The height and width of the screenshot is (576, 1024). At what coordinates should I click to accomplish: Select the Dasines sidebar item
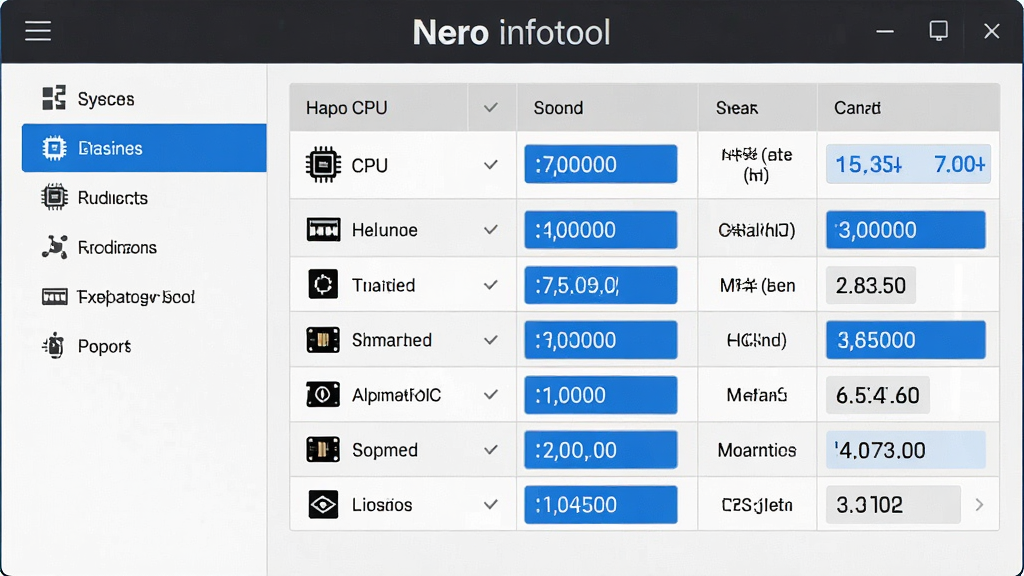click(144, 148)
